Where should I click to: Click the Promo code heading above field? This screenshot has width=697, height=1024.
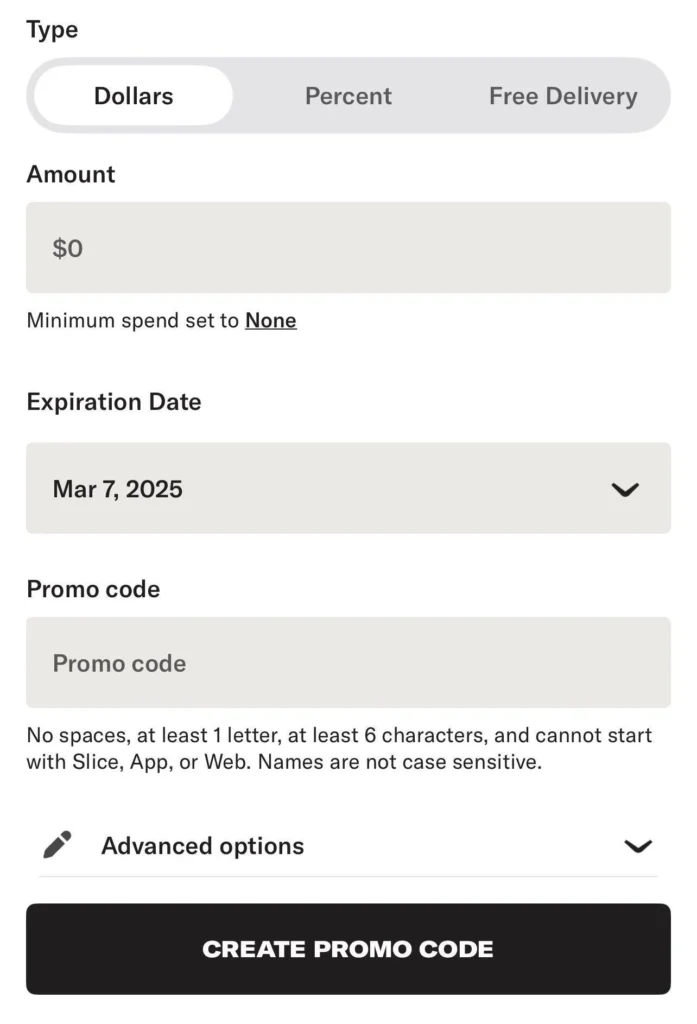93,589
